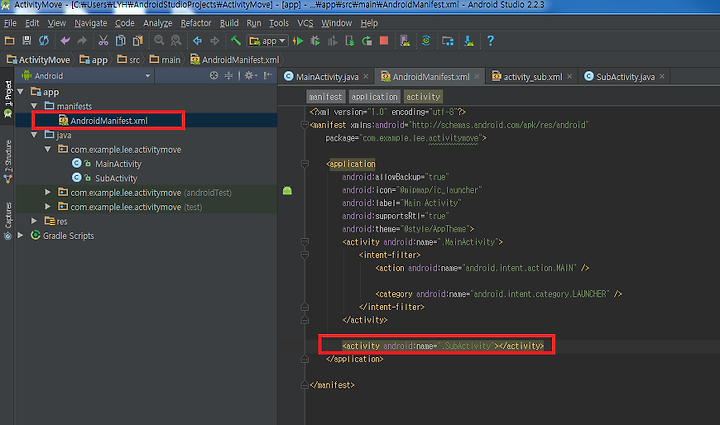Click the Attach debugger to process icon
The height and width of the screenshot is (425, 720).
tap(349, 41)
